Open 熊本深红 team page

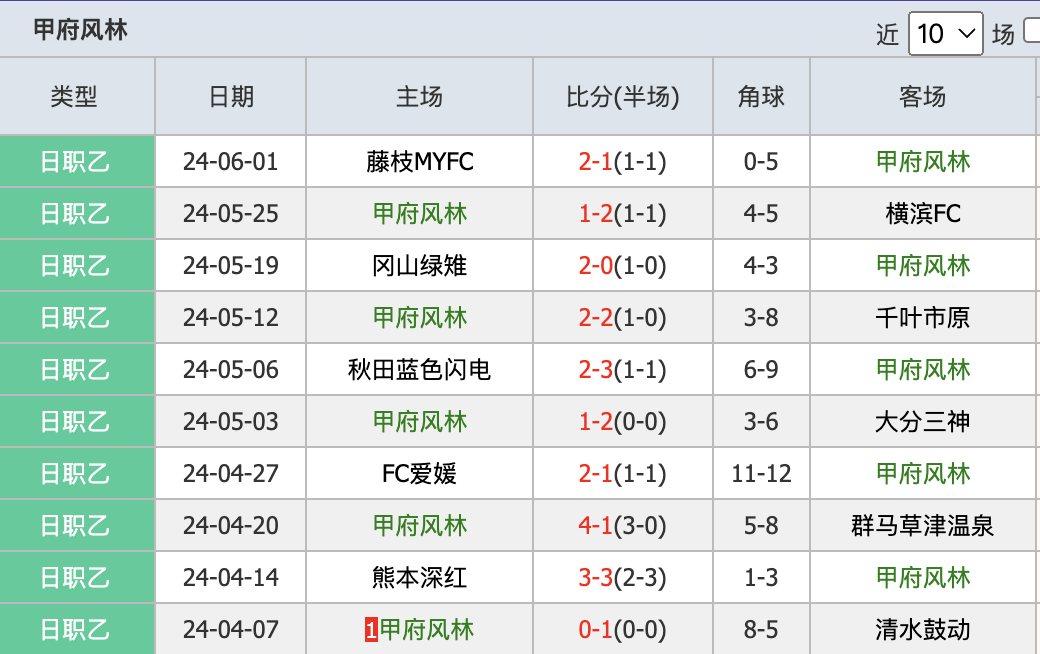419,577
